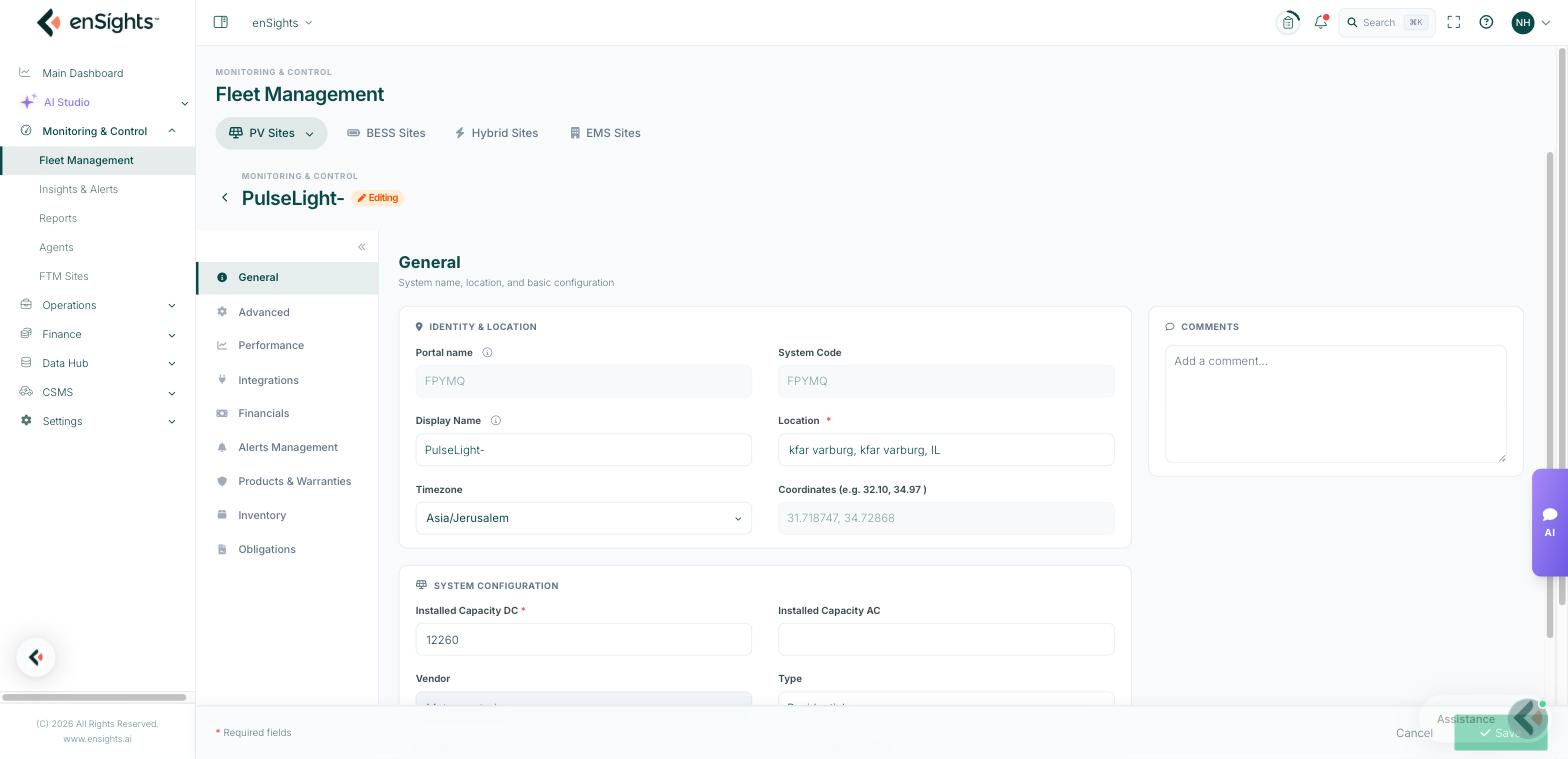The height and width of the screenshot is (759, 1568).
Task: Open the notifications bell
Action: point(1321,22)
